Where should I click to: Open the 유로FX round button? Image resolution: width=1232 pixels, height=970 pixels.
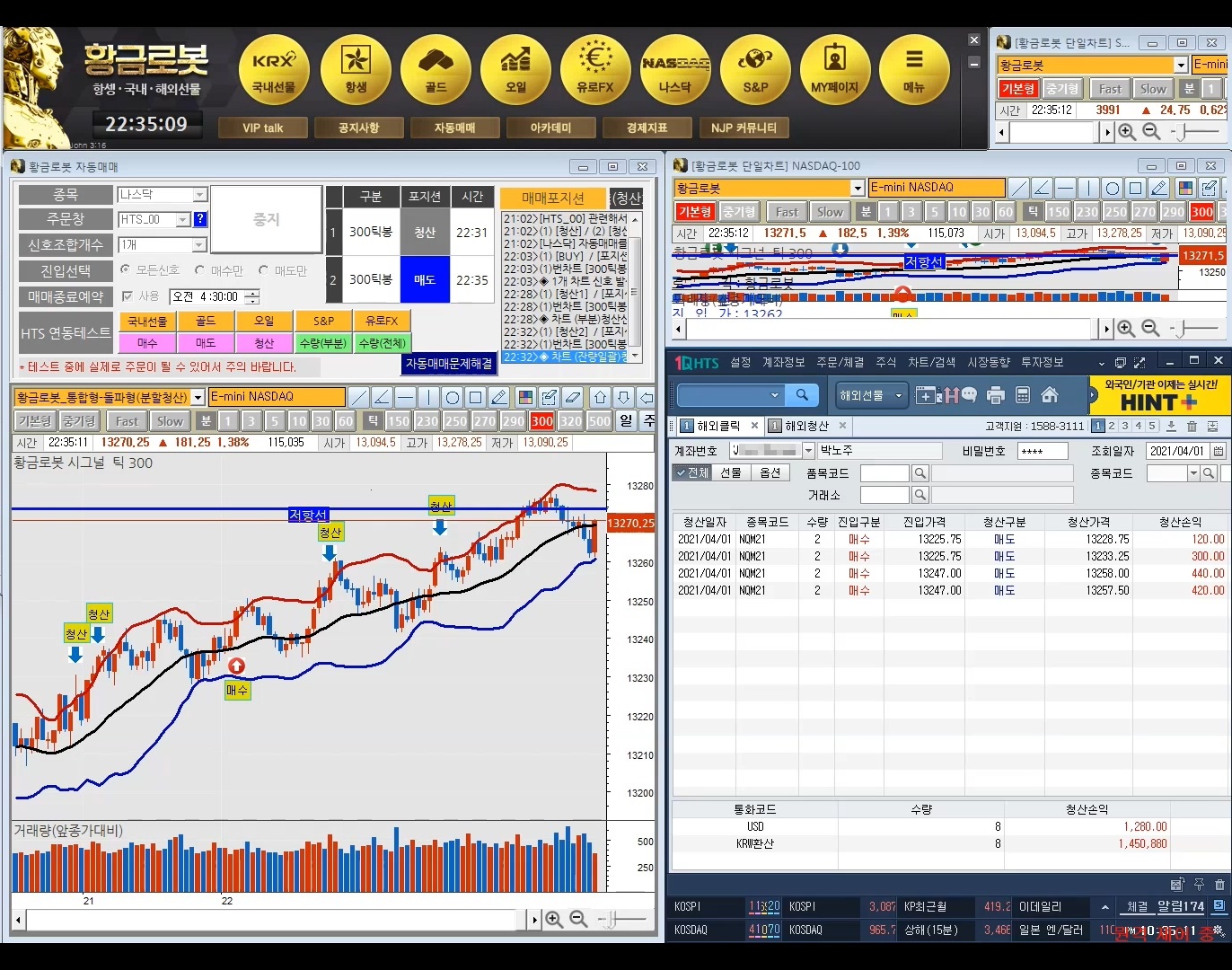[x=595, y=70]
